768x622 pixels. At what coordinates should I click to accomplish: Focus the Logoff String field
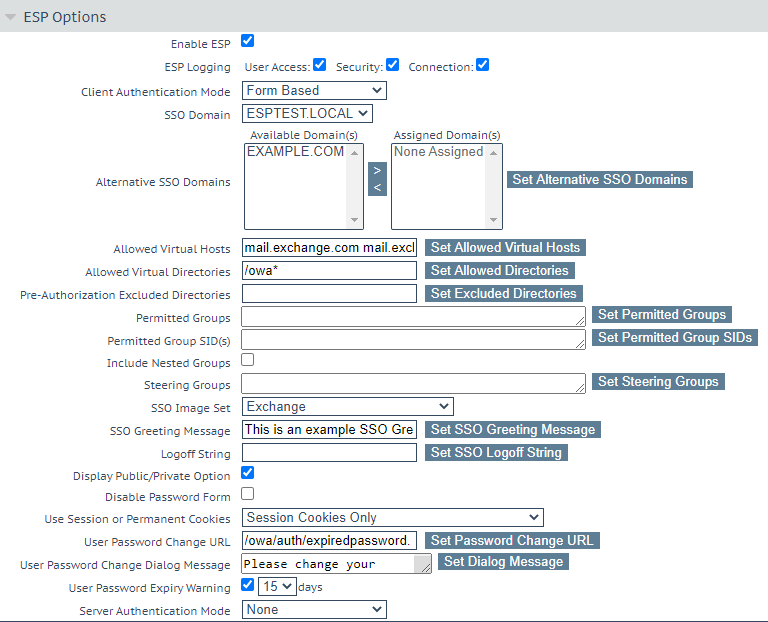[x=329, y=453]
